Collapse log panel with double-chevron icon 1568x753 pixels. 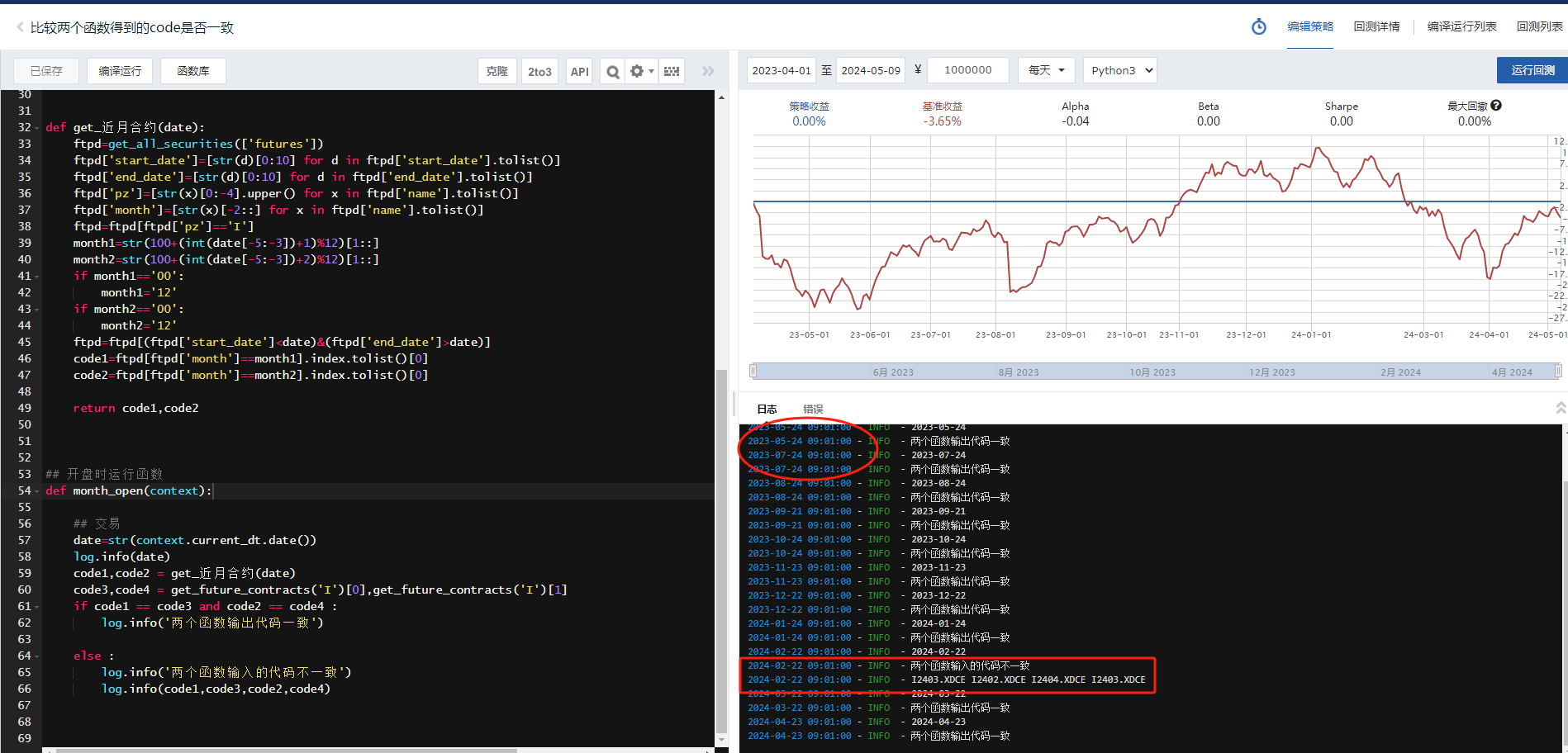click(1561, 408)
